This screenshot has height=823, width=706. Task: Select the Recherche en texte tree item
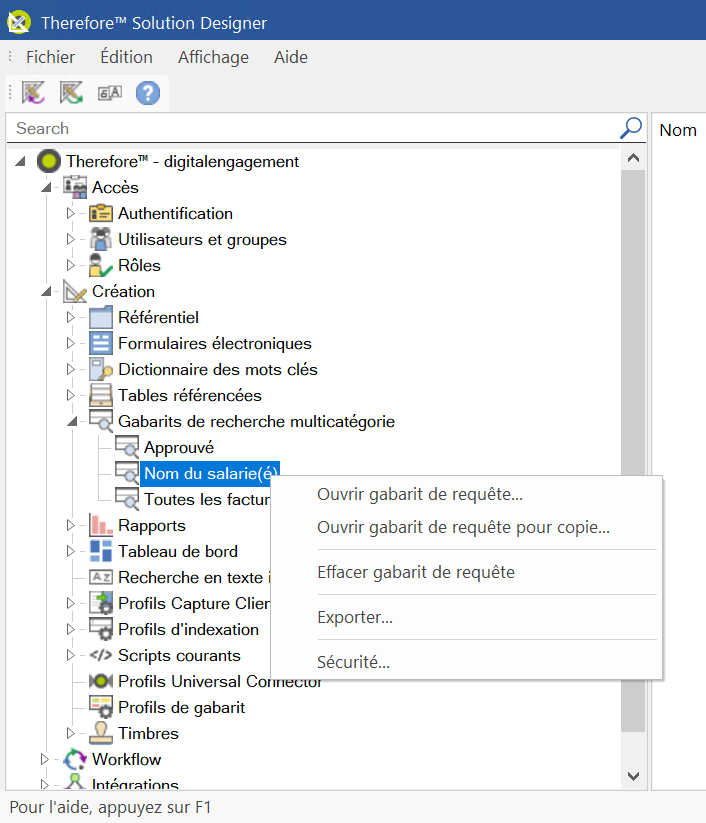194,577
